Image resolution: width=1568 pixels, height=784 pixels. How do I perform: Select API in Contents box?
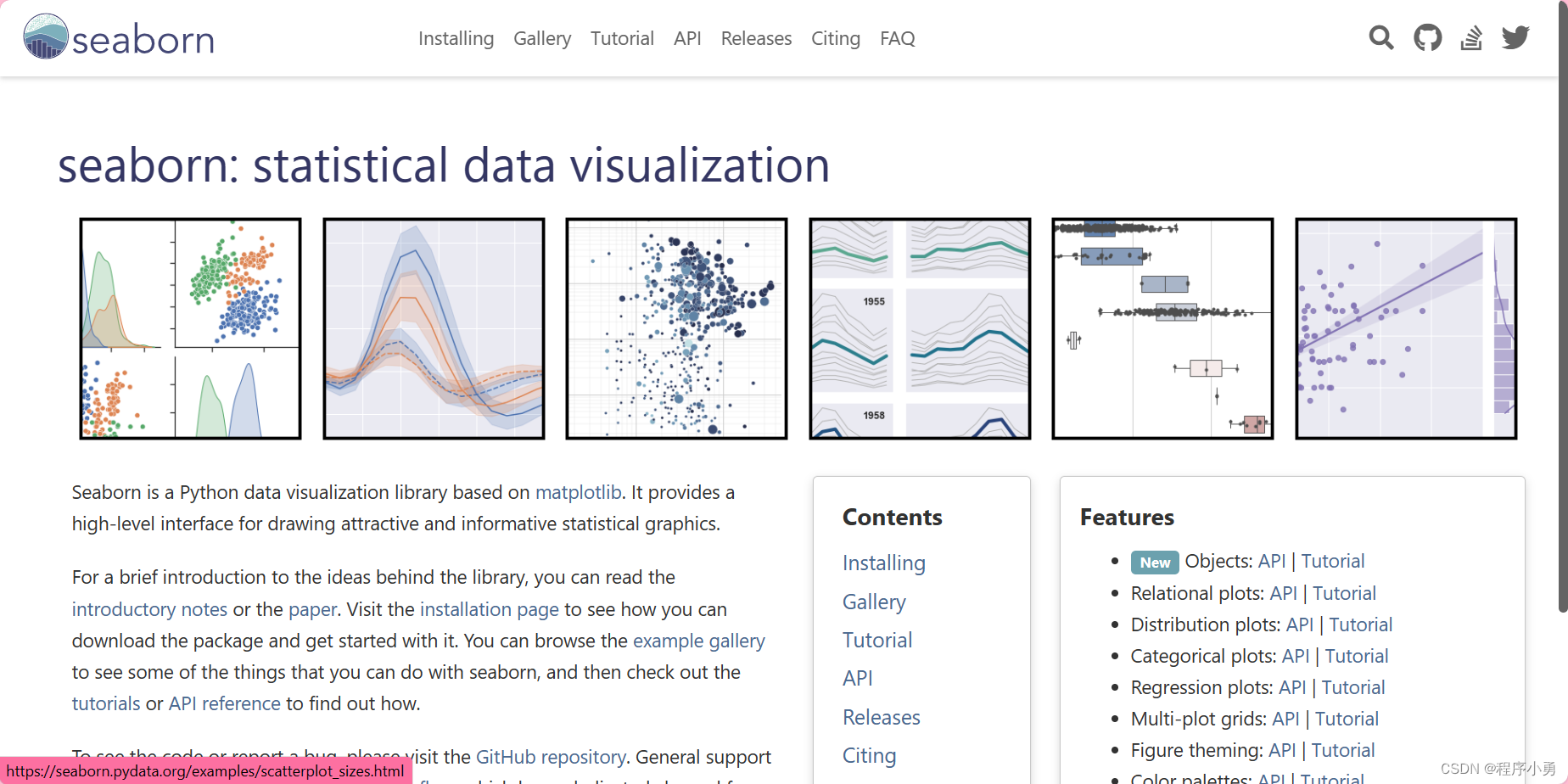pyautogui.click(x=858, y=678)
